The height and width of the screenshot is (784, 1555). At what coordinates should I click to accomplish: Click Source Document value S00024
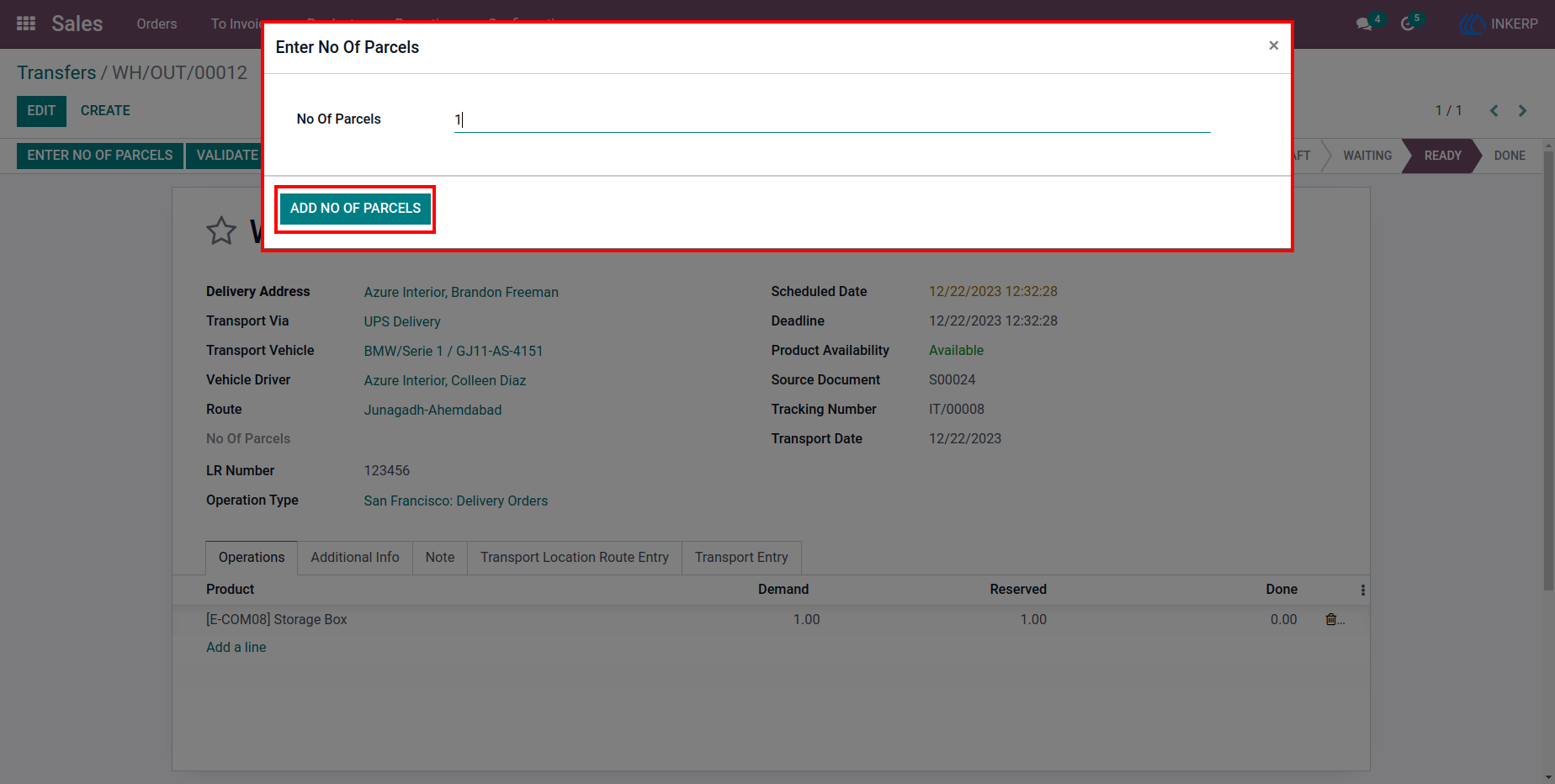(952, 380)
